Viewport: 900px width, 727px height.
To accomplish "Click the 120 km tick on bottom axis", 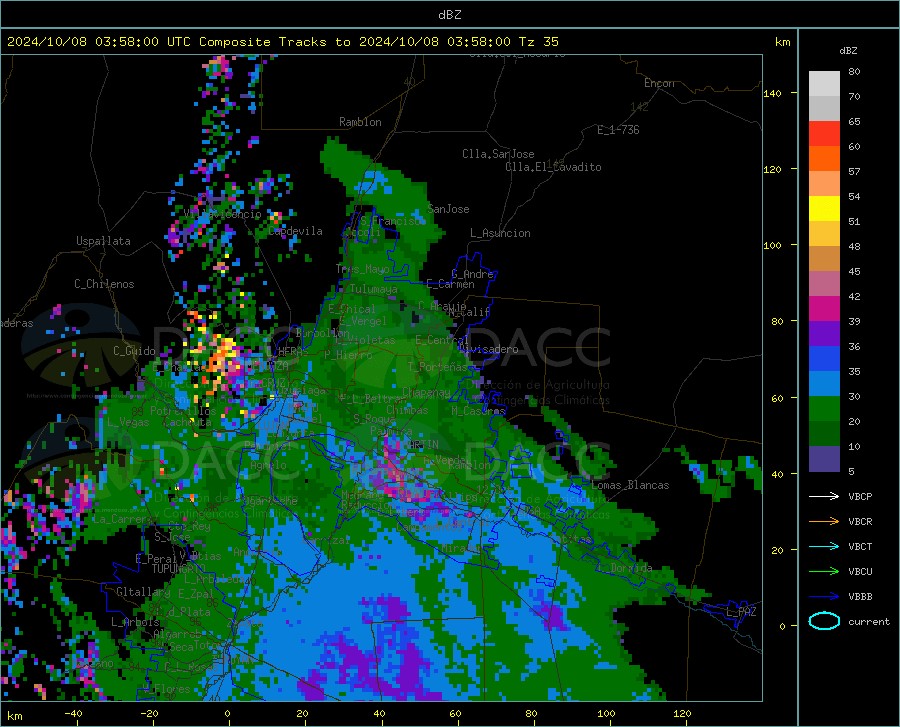I will click(682, 713).
